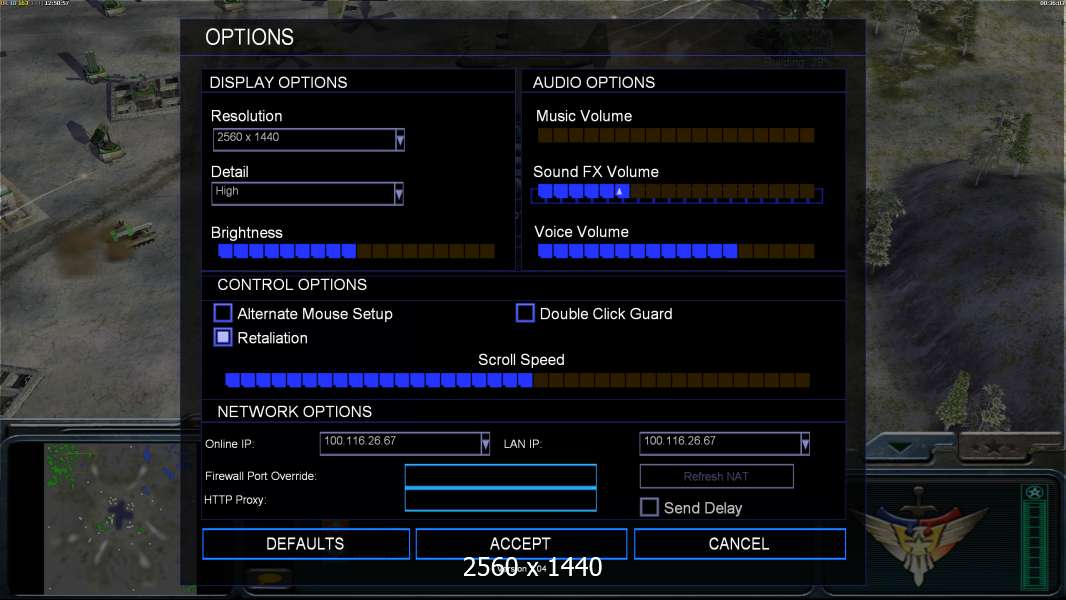Image resolution: width=1066 pixels, height=600 pixels.
Task: Adjust the Sound FX Volume slider
Action: (x=676, y=192)
